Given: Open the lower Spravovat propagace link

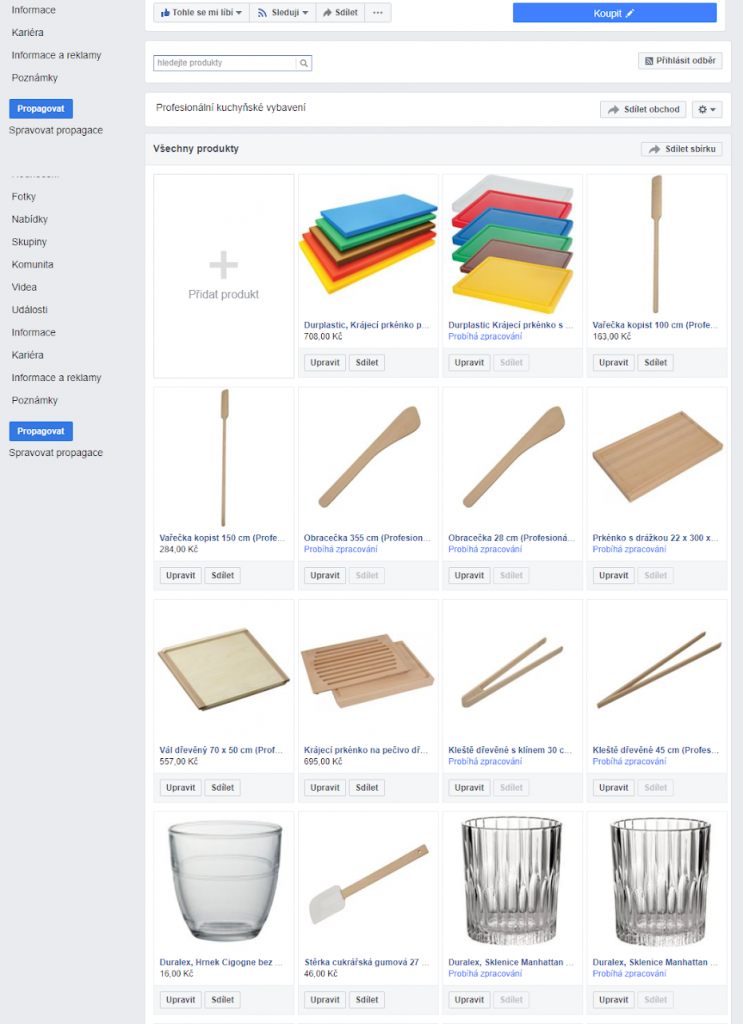Looking at the screenshot, I should click(56, 453).
